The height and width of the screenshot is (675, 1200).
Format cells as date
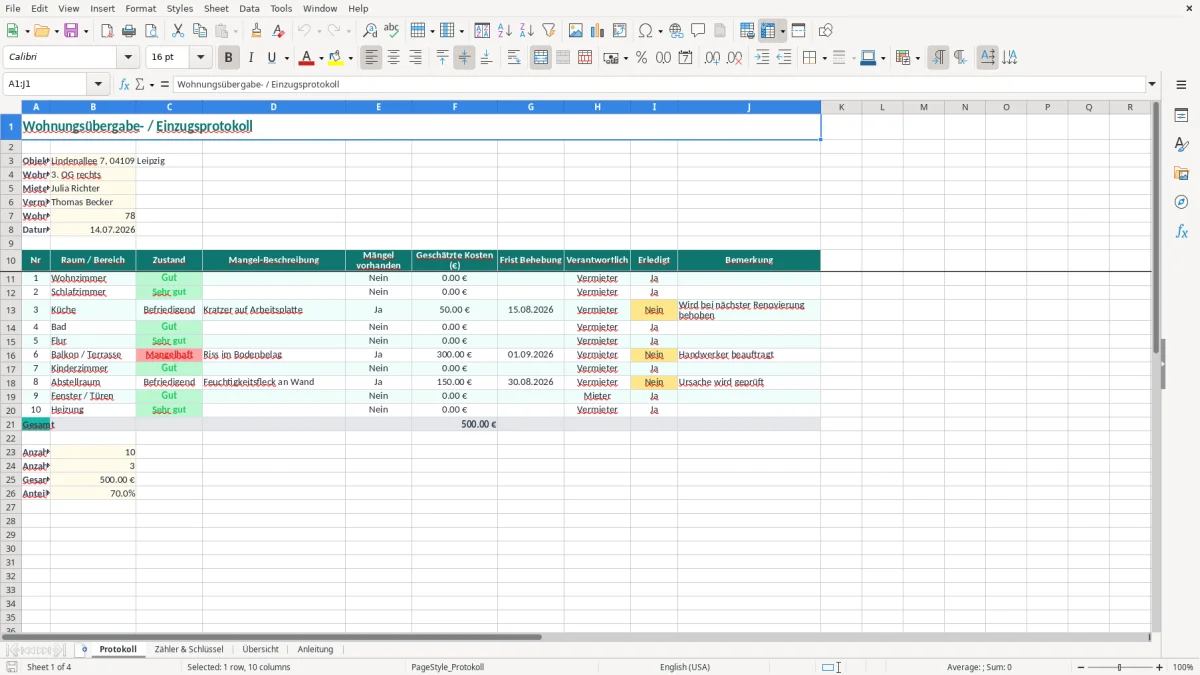click(x=685, y=58)
